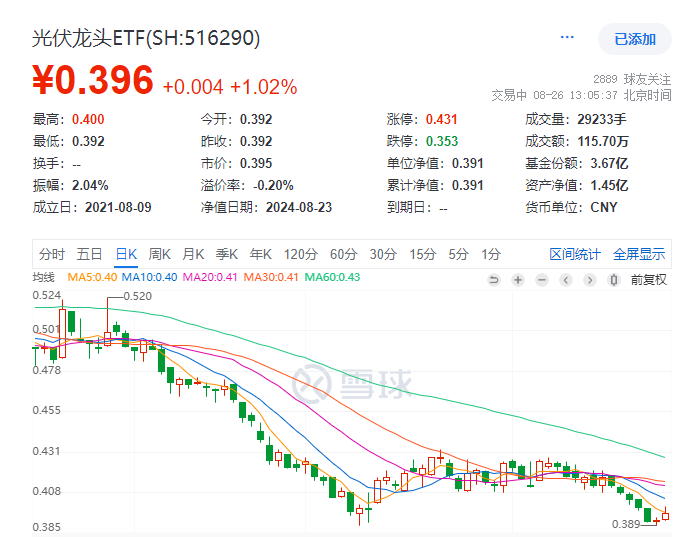Viewport: 688px width, 537px height.
Task: Click the 已添加 button
Action: tap(635, 39)
